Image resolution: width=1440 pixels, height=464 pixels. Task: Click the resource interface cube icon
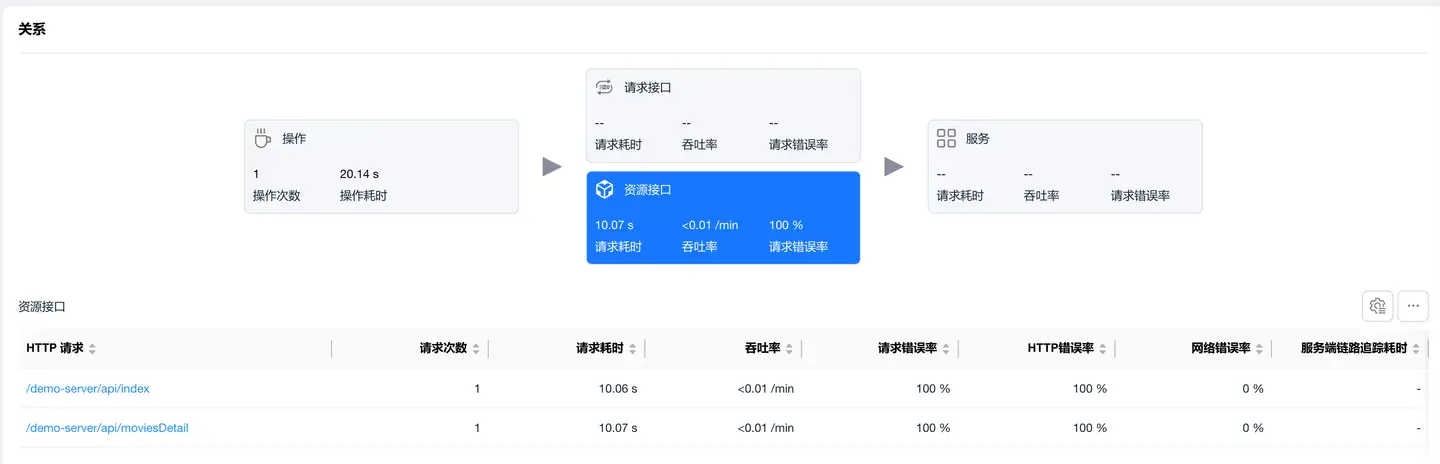(x=604, y=189)
